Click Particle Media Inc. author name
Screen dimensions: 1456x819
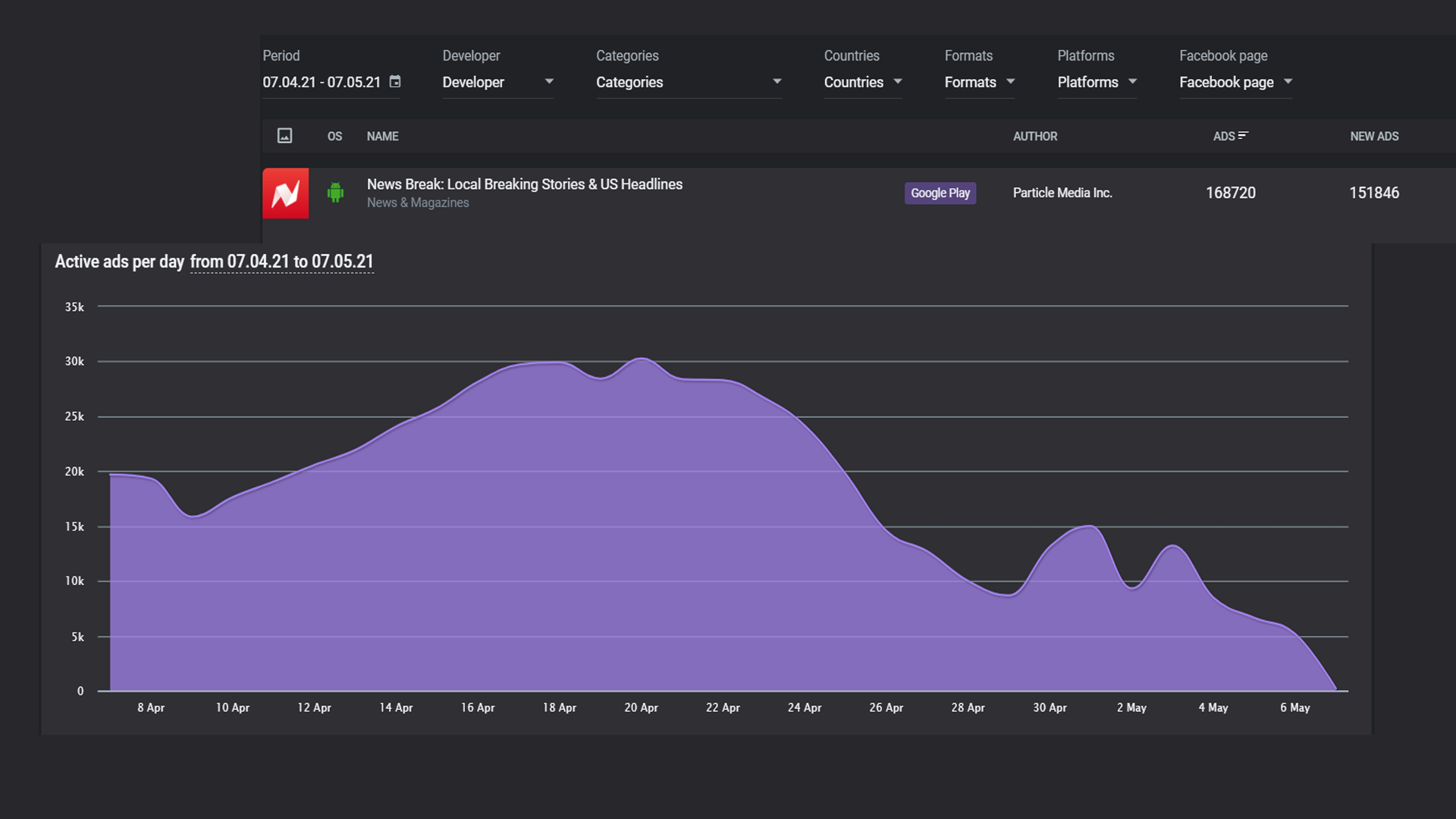click(1062, 193)
